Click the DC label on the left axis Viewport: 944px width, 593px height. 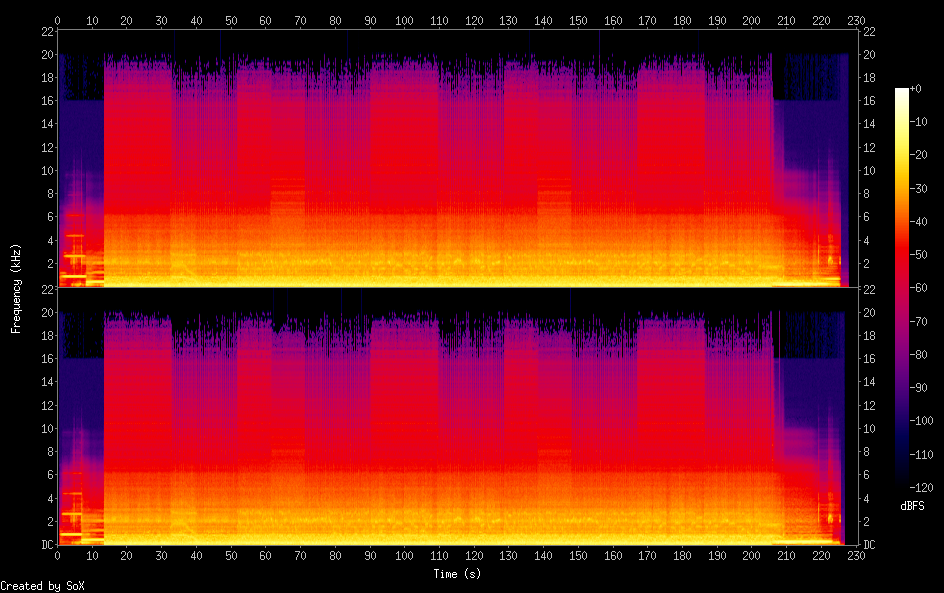pos(45,545)
